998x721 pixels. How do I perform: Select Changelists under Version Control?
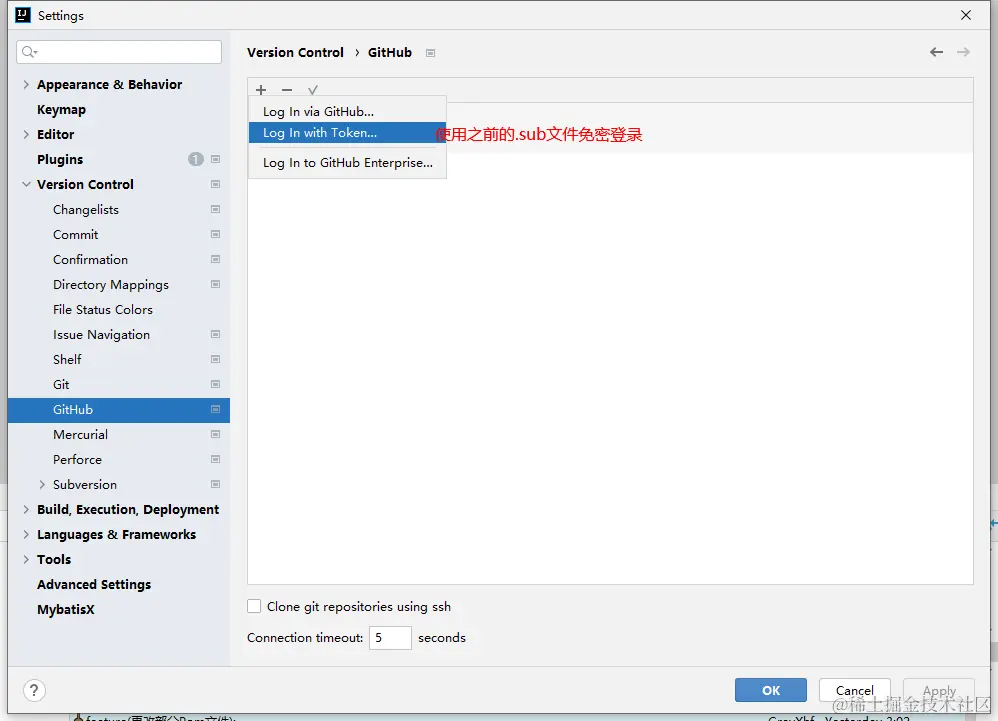[86, 209]
